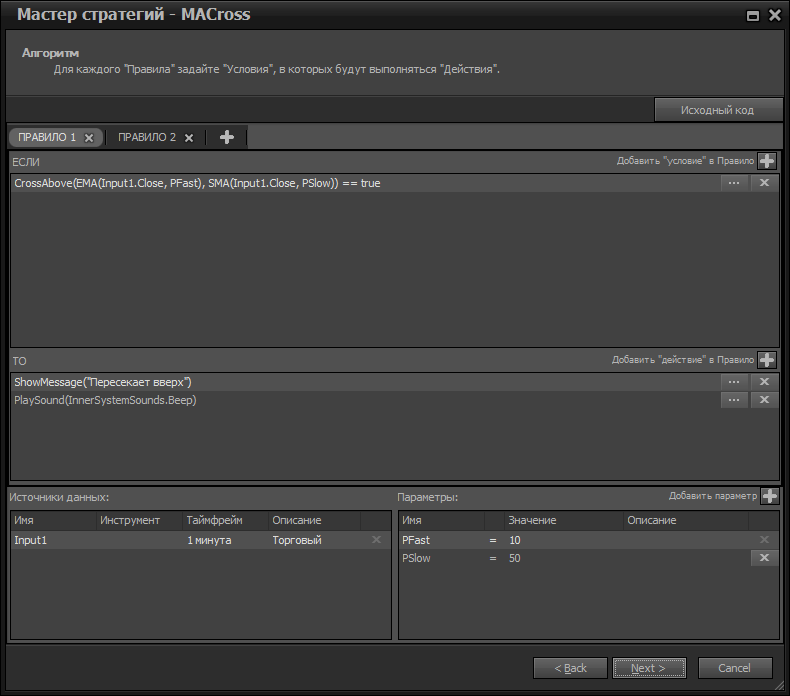Click the PFast value field
This screenshot has height=696, width=790.
click(x=560, y=540)
